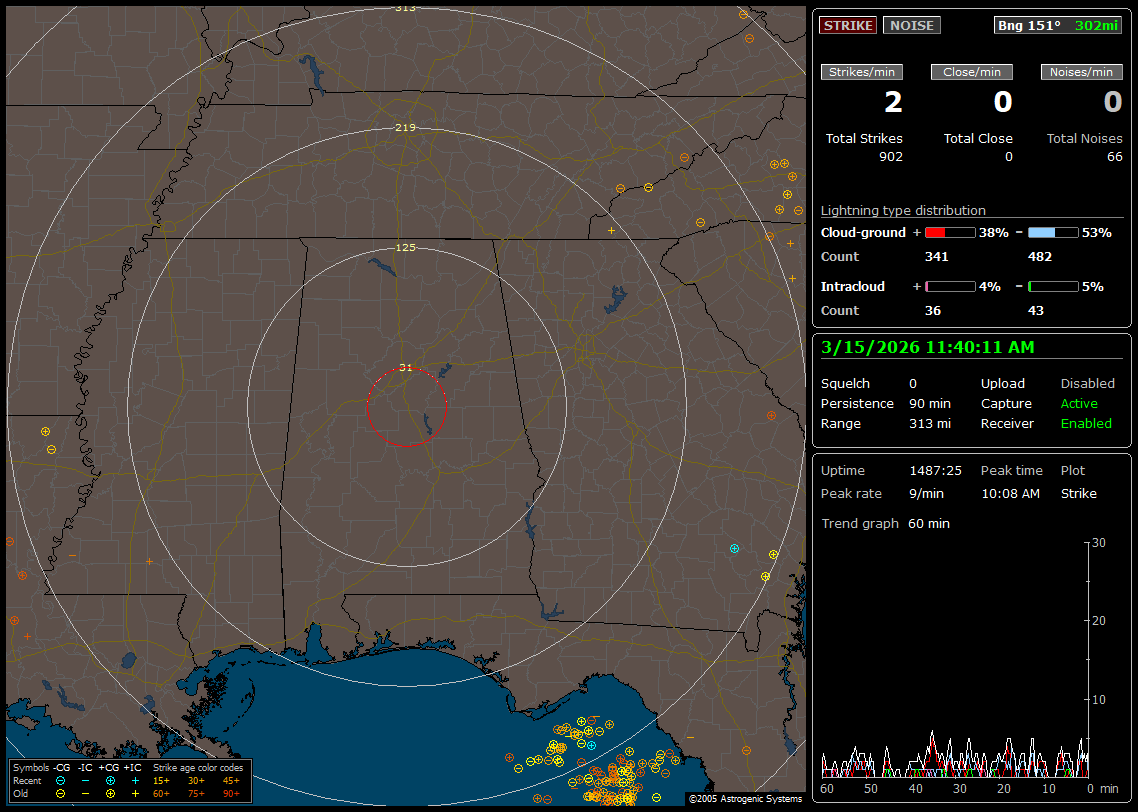Screen dimensions: 1138x812
Task: Change the Range 313 mi setting
Action: (x=930, y=423)
